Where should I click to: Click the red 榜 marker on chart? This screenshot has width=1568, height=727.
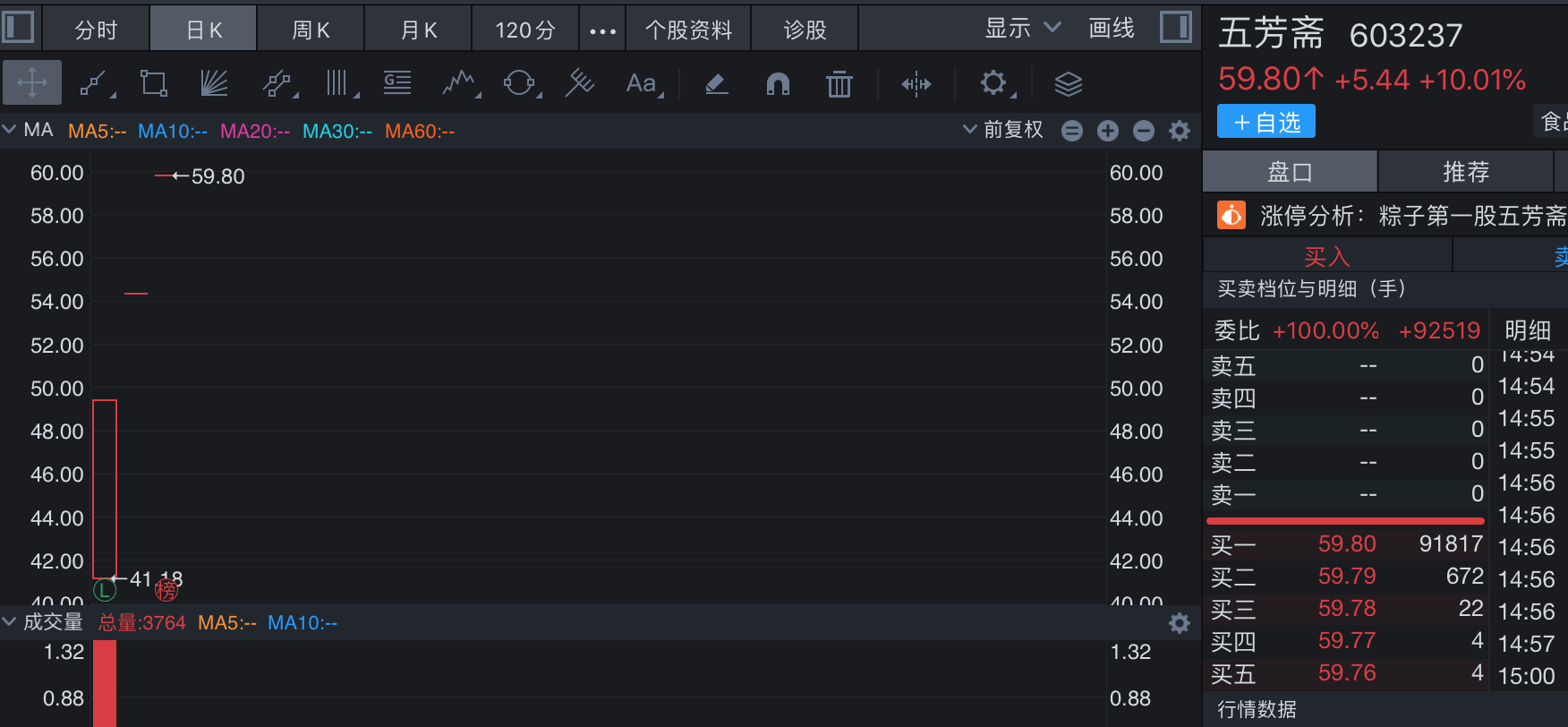point(166,590)
